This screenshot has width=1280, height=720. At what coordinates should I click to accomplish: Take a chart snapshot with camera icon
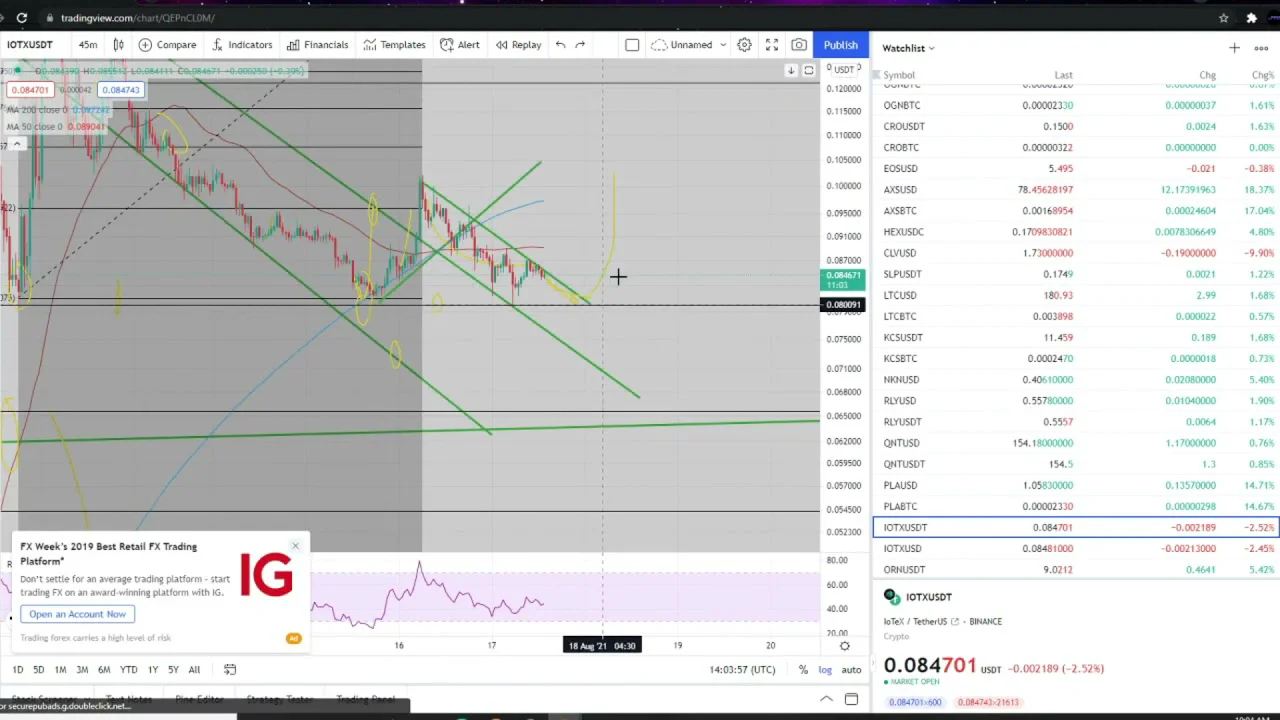[799, 45]
